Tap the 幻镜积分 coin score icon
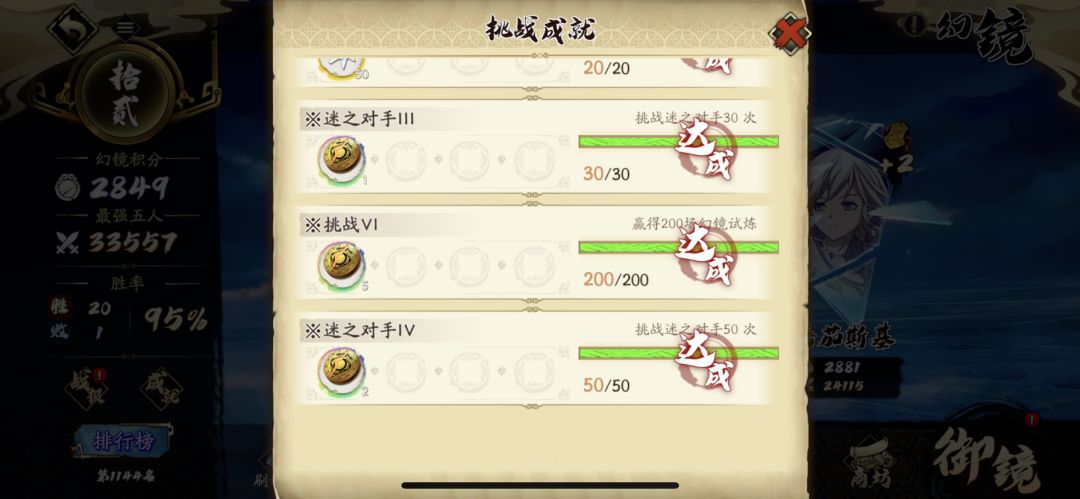This screenshot has height=499, width=1080. click(x=68, y=187)
